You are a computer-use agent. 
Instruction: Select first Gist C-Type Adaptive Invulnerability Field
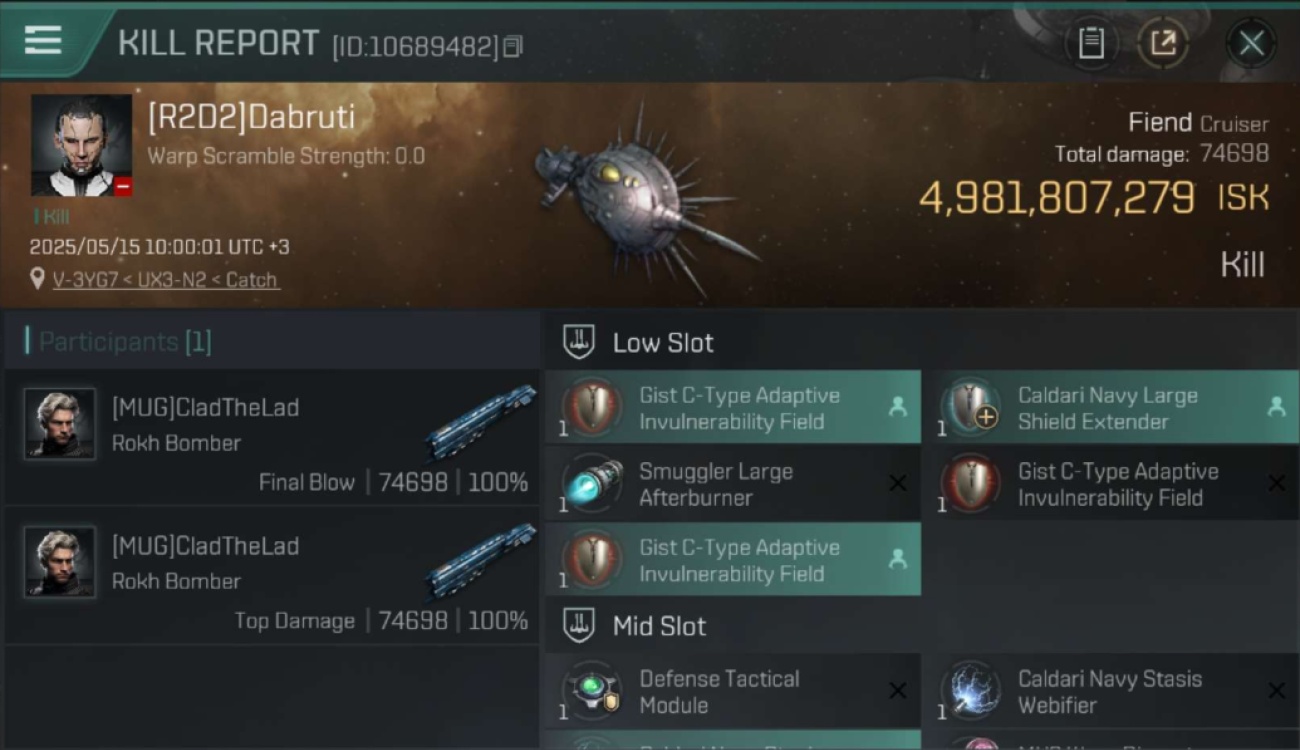(733, 408)
